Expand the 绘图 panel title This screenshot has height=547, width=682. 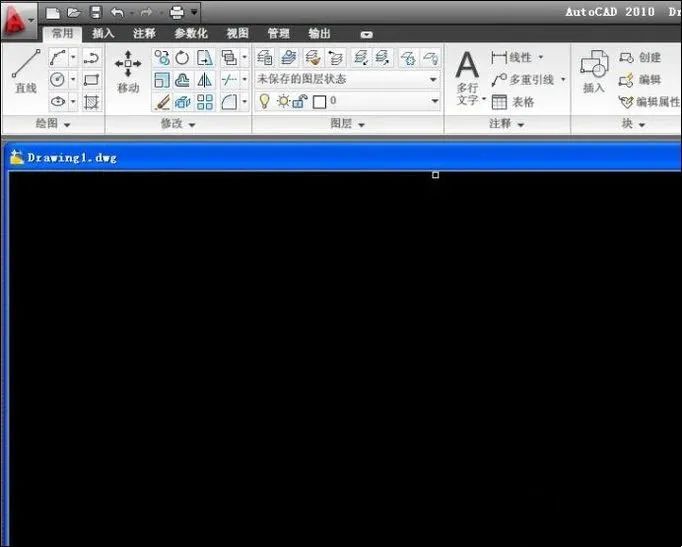click(x=53, y=124)
